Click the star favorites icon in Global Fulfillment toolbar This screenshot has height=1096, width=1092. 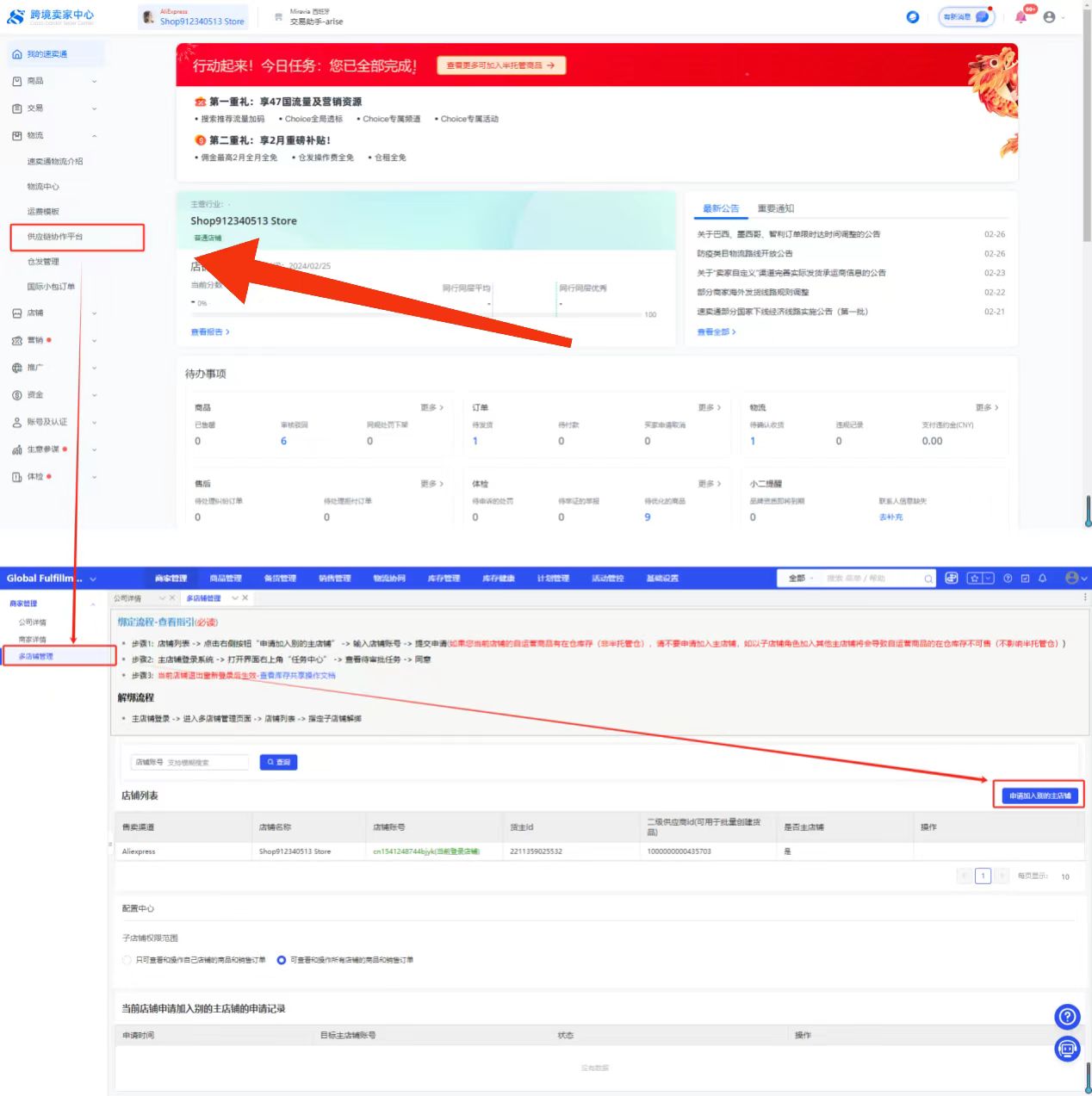[x=975, y=578]
